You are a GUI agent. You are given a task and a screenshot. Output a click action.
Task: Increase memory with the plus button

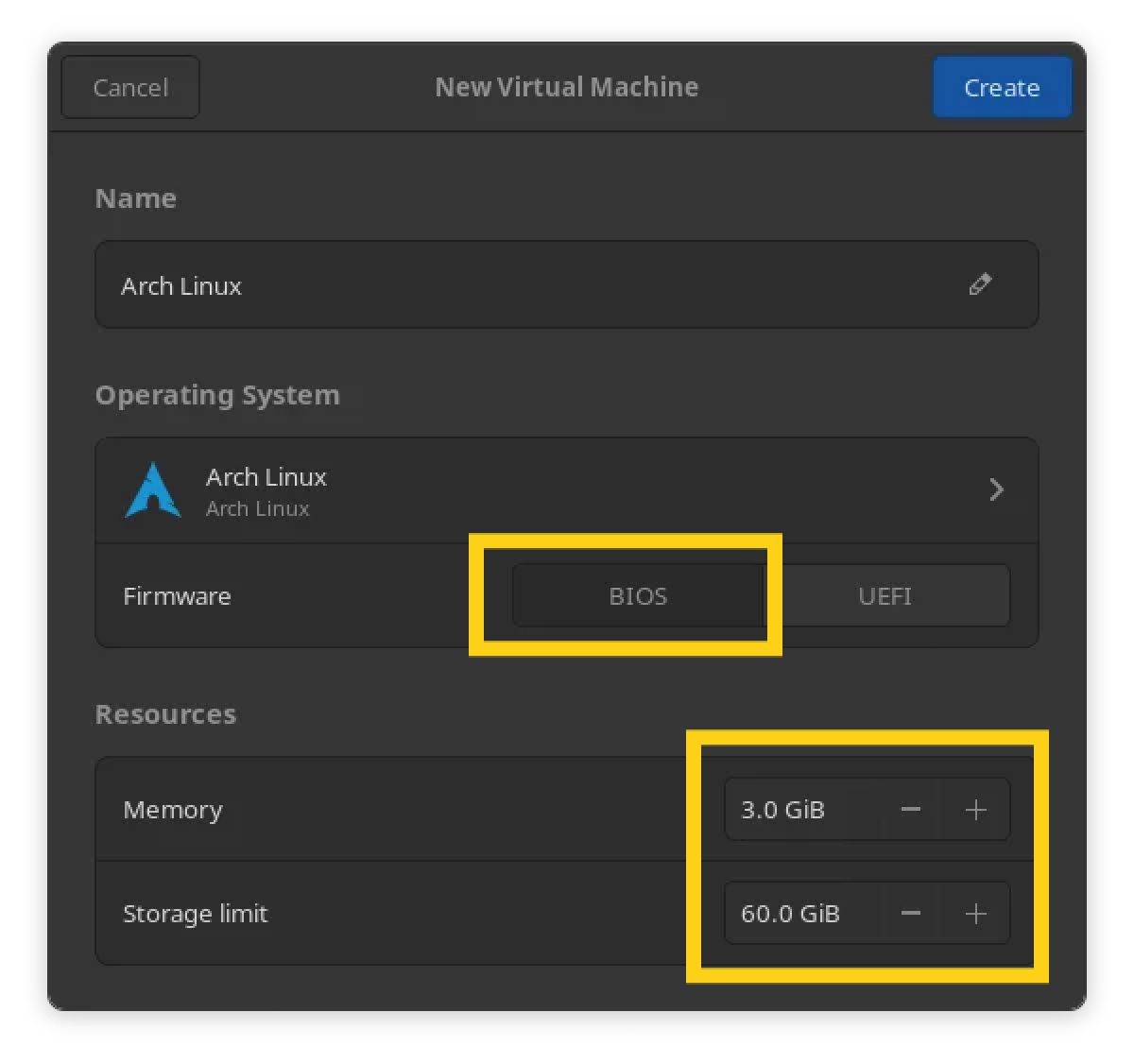click(975, 810)
